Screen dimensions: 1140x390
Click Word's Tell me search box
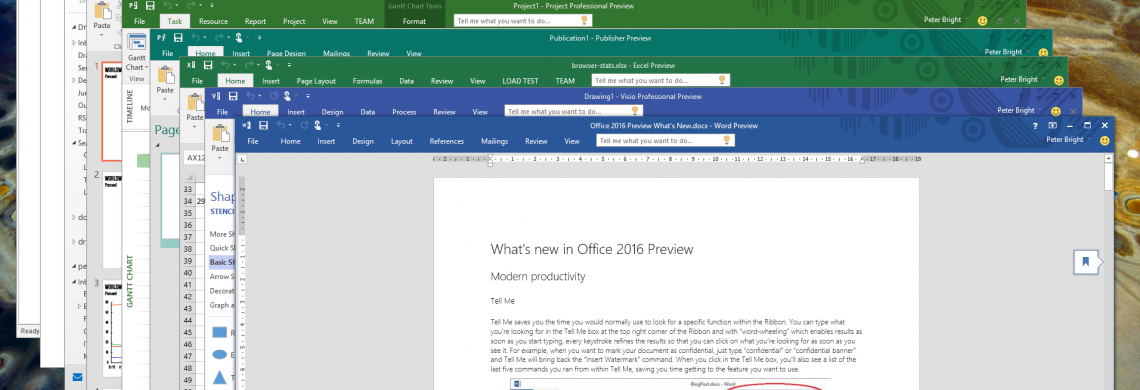pos(665,141)
